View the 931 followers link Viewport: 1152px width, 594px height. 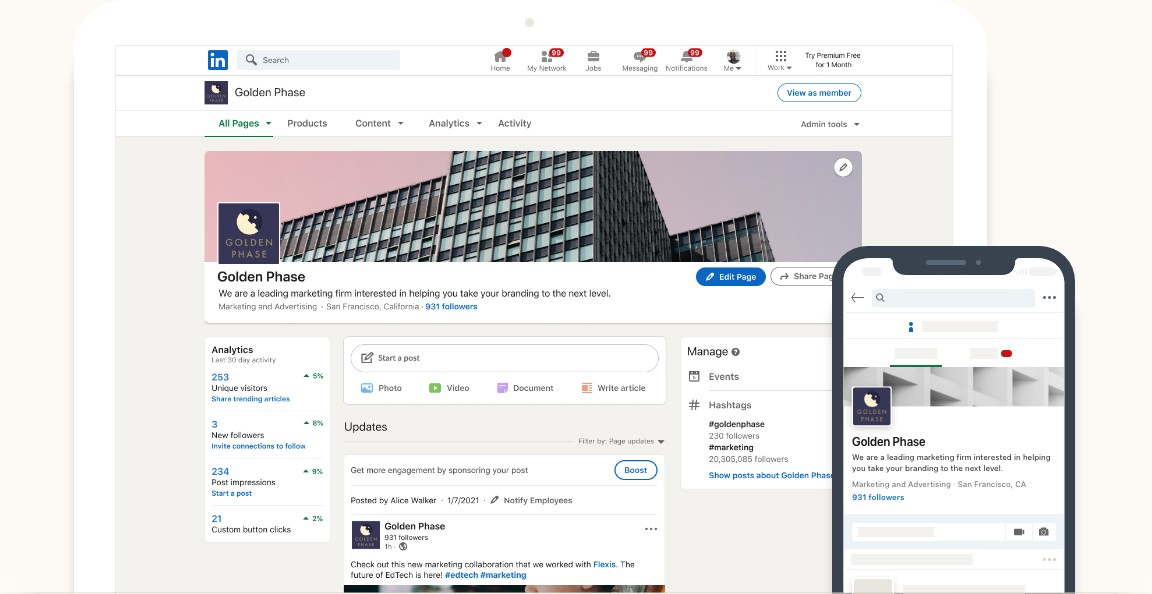(x=452, y=306)
